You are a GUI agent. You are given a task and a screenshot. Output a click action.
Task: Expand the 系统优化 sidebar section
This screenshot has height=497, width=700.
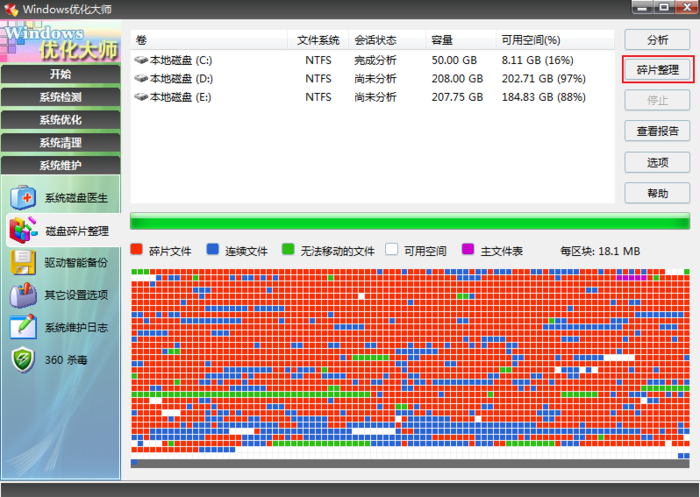pos(60,120)
